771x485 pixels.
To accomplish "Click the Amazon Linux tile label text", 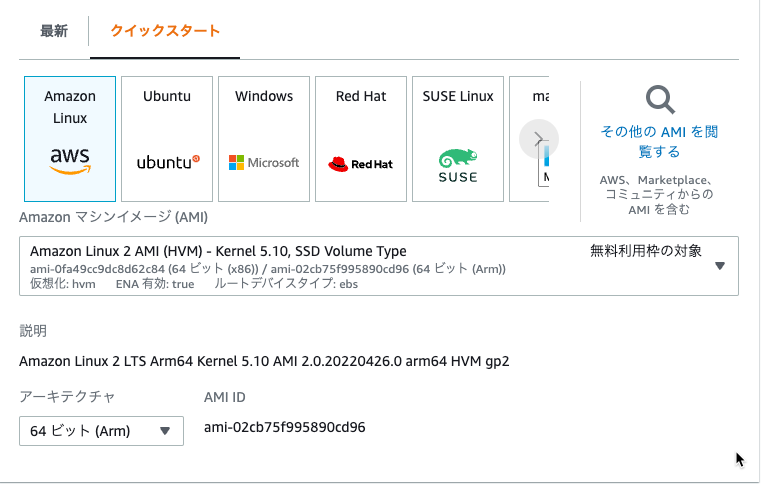I will [70, 107].
